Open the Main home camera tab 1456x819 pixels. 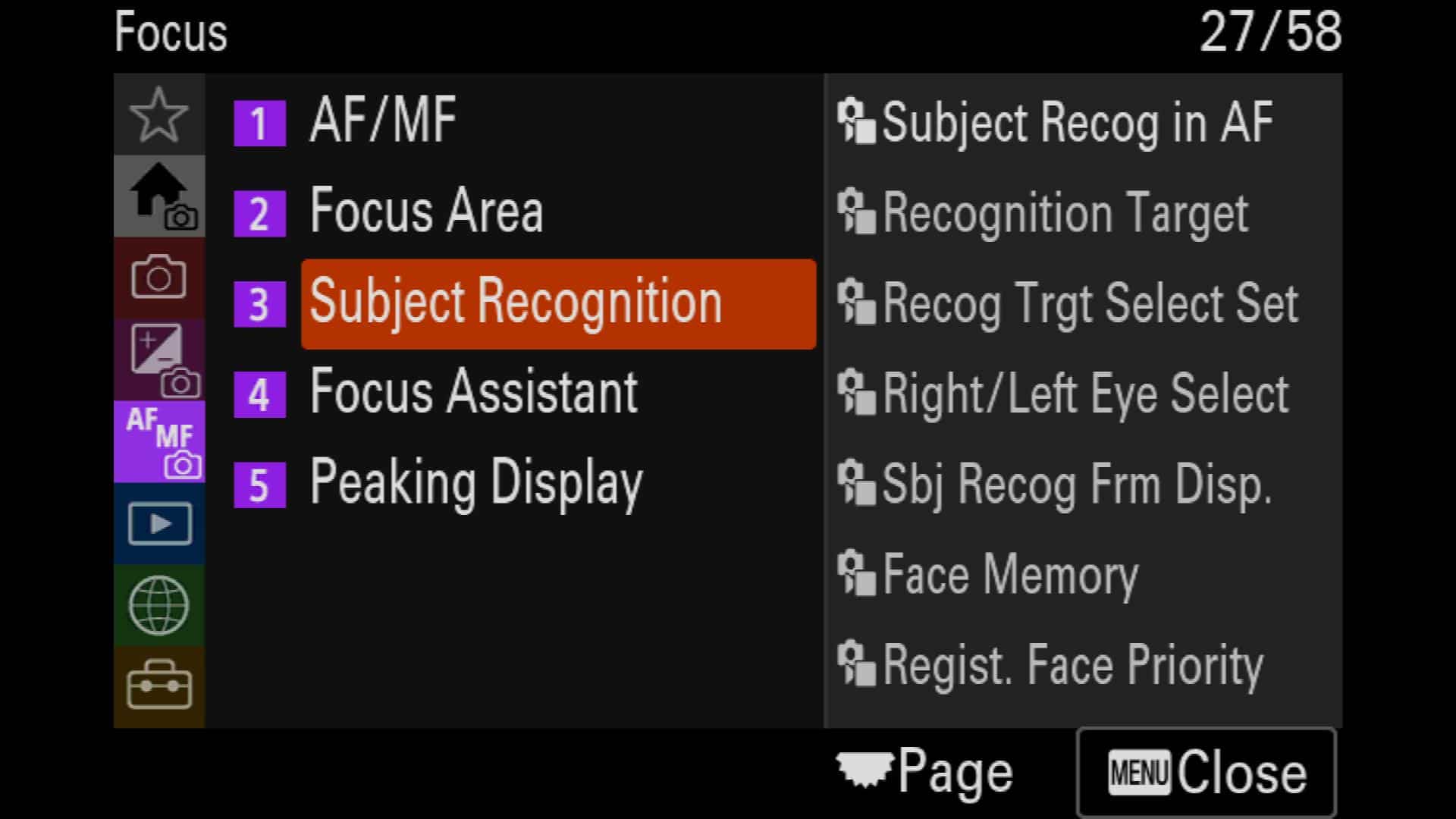click(x=158, y=196)
